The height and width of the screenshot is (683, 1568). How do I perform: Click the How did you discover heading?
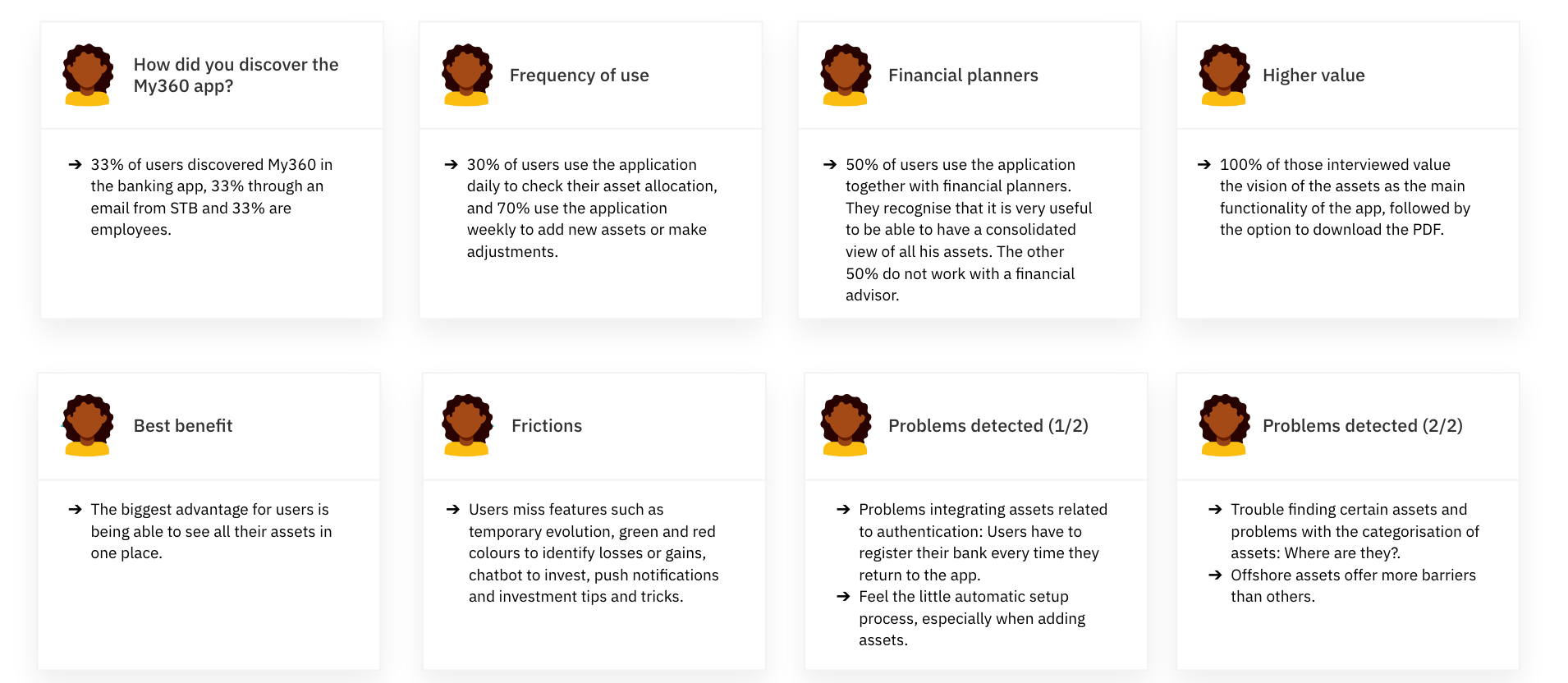pos(236,75)
